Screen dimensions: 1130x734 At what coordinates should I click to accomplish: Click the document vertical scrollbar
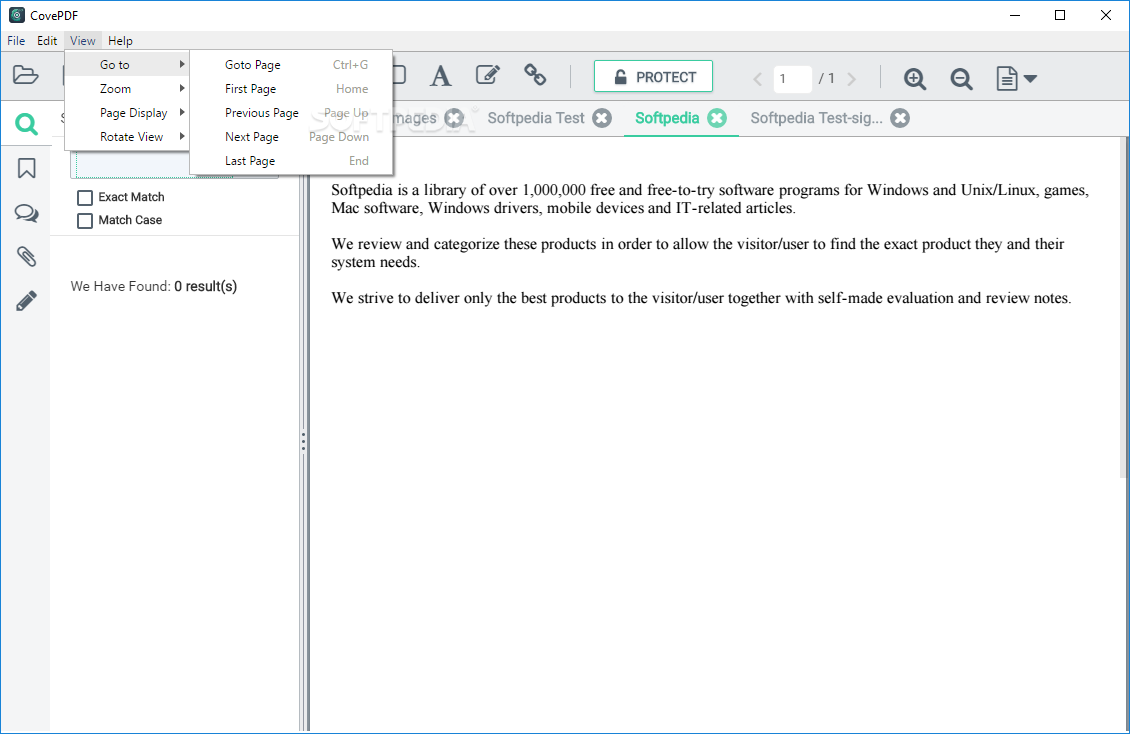(1124, 308)
